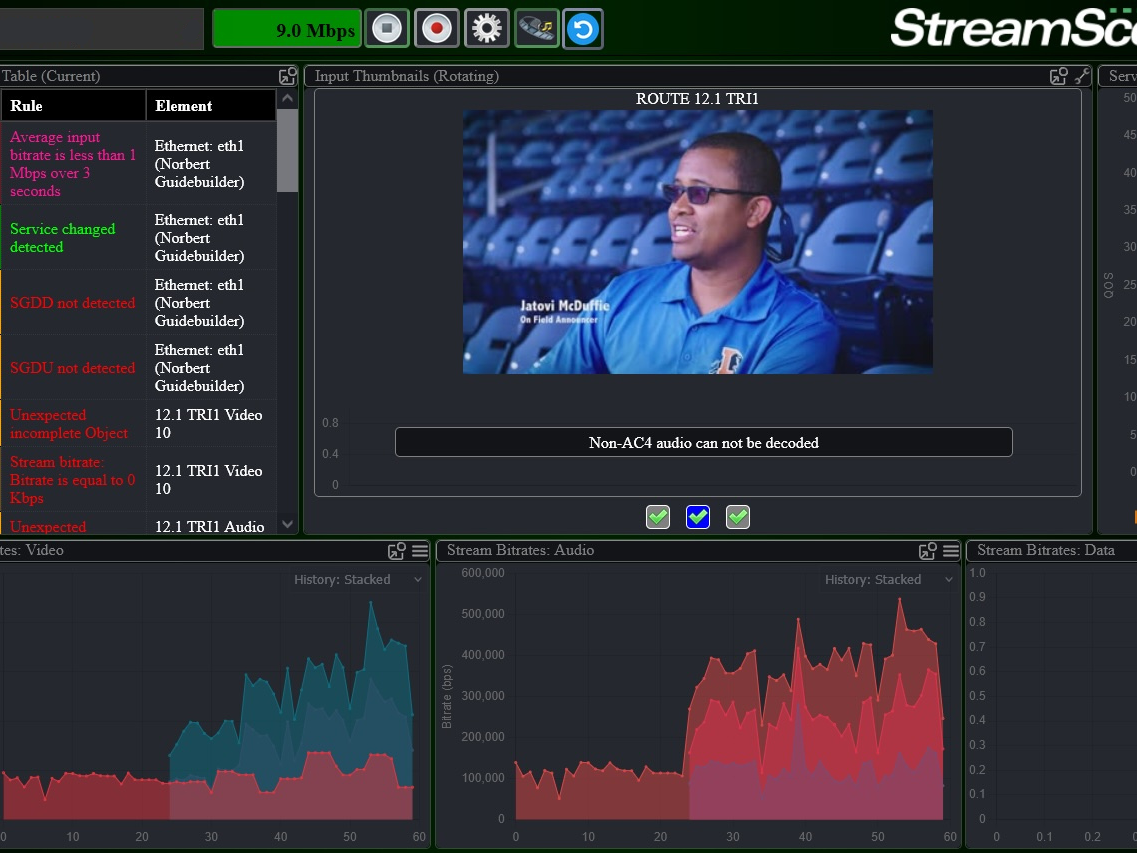Pop out the Table (Current) panel
This screenshot has height=853, width=1137.
tap(288, 76)
